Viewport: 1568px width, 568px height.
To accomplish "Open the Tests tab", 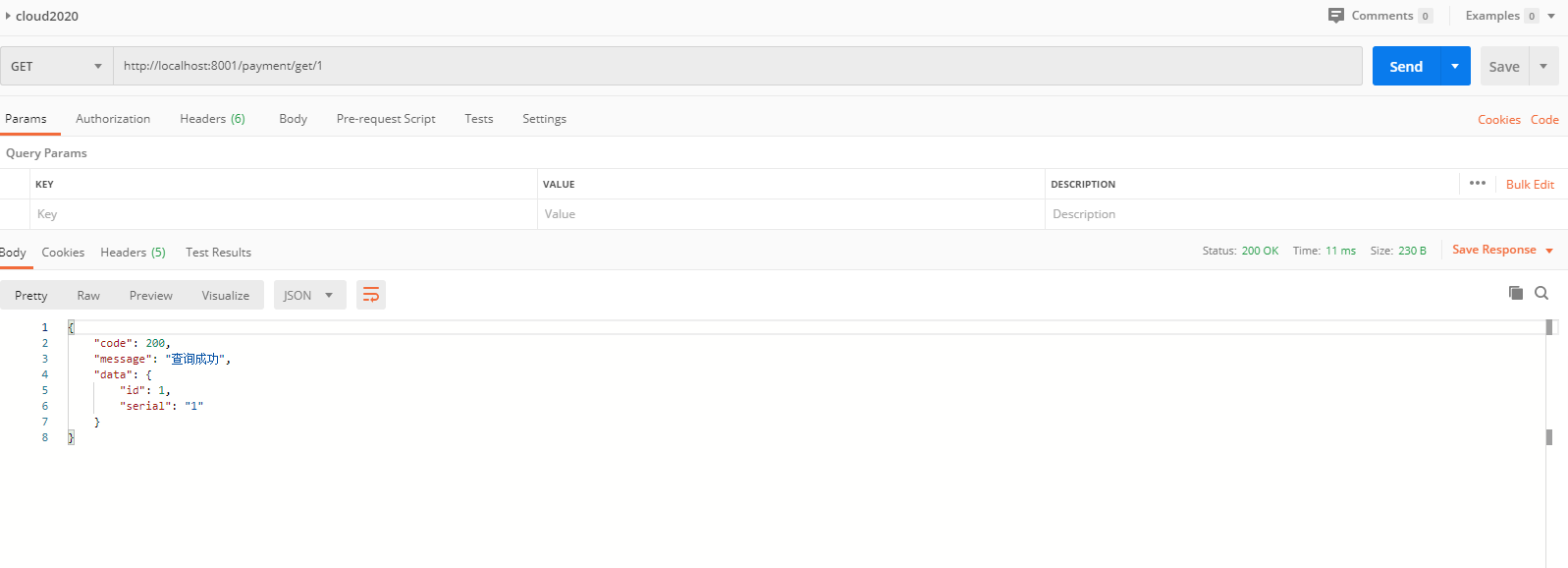I will coord(479,118).
